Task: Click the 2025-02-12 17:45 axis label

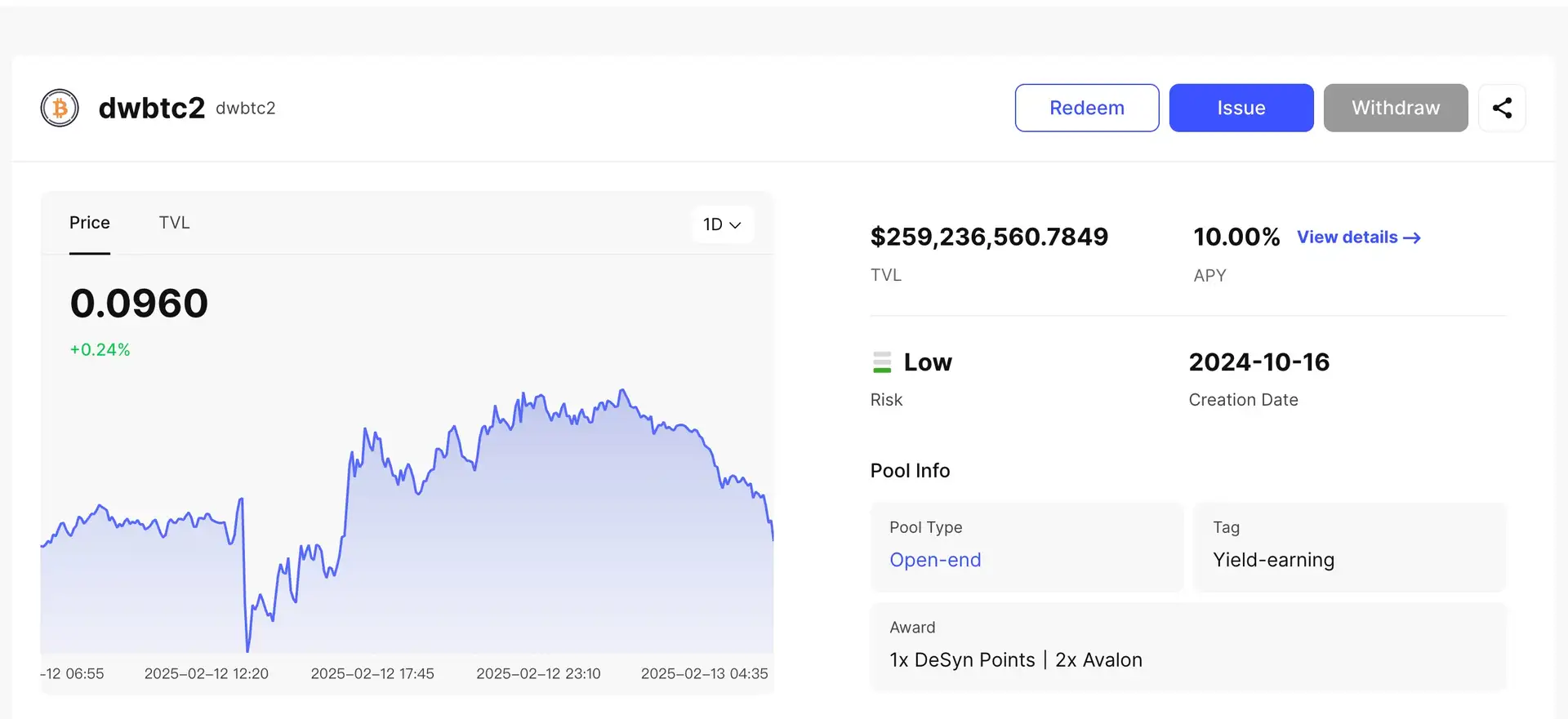Action: (372, 673)
